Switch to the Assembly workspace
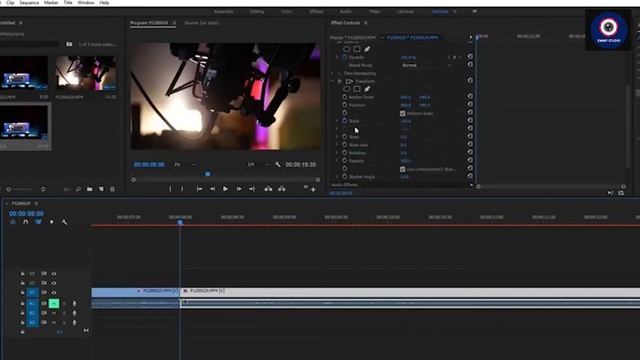640x360 pixels. [224, 11]
